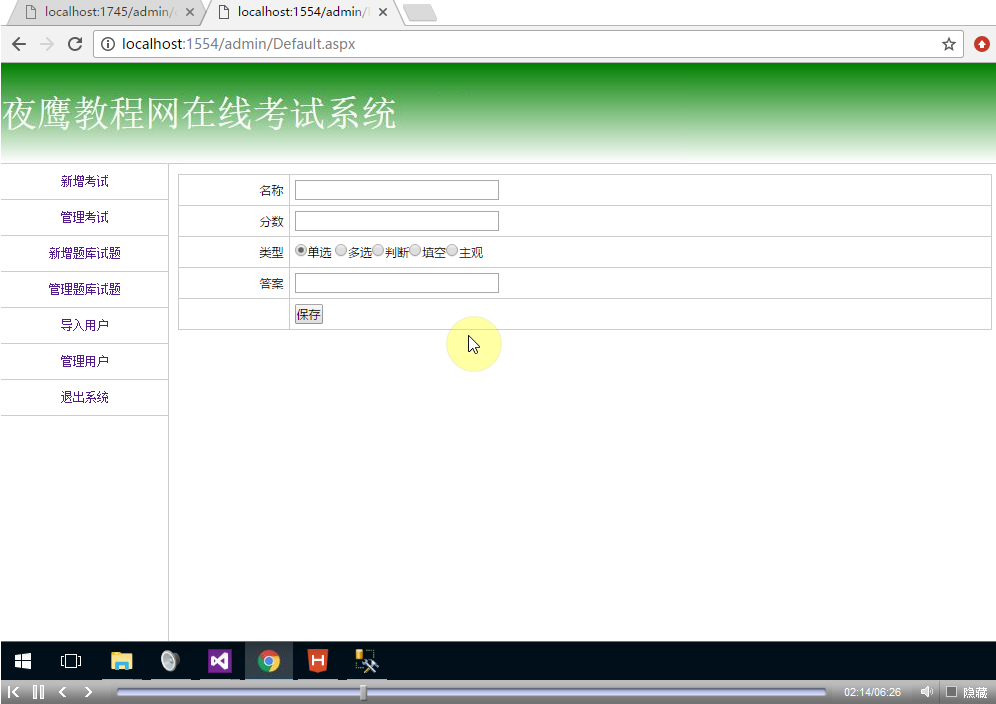This screenshot has width=996, height=704.
Task: Go back with the browser back arrow
Action: [x=19, y=44]
